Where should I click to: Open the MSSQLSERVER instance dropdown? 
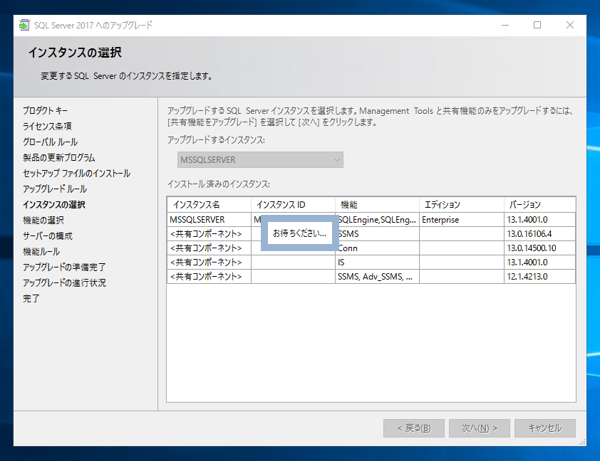coord(260,160)
